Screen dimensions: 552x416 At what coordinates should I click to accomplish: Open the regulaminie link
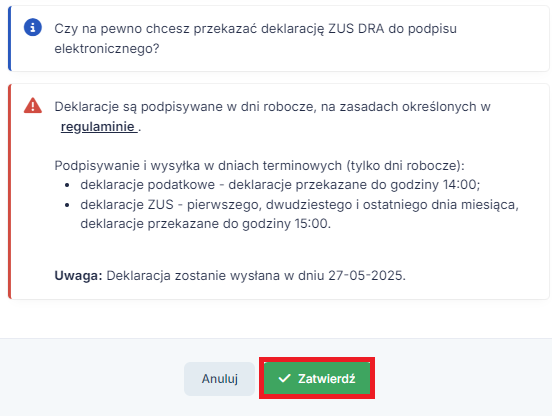tap(99, 126)
